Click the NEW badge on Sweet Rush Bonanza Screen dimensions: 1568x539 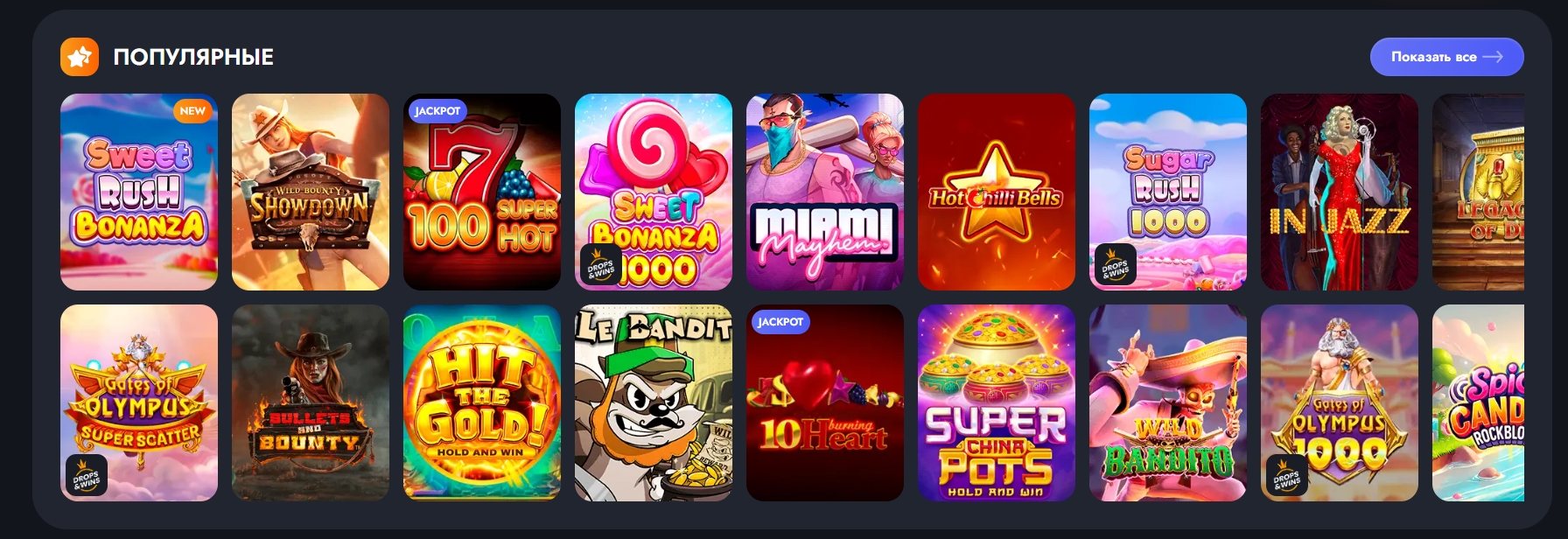click(x=192, y=111)
